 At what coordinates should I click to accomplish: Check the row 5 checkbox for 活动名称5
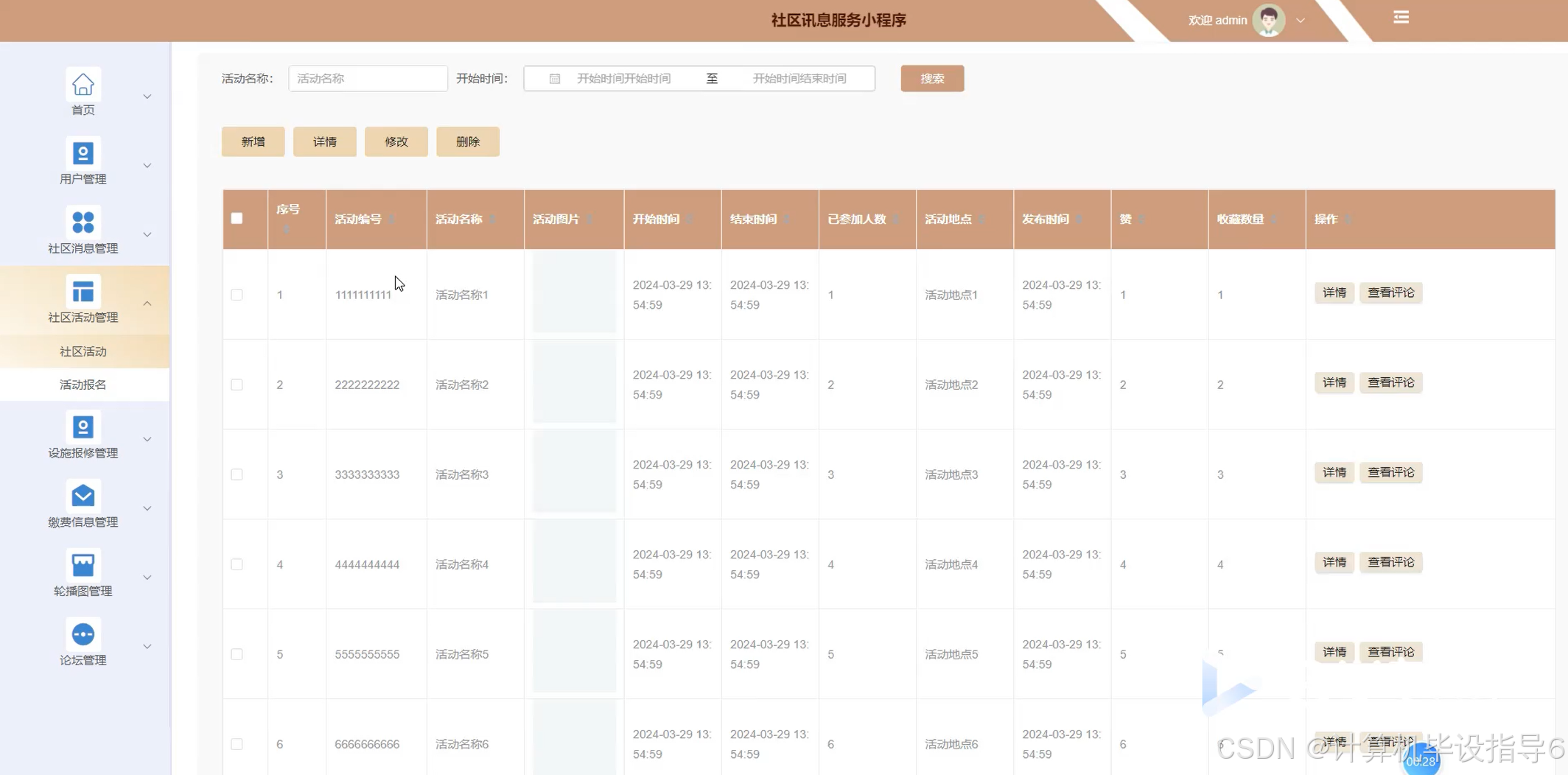click(x=237, y=654)
